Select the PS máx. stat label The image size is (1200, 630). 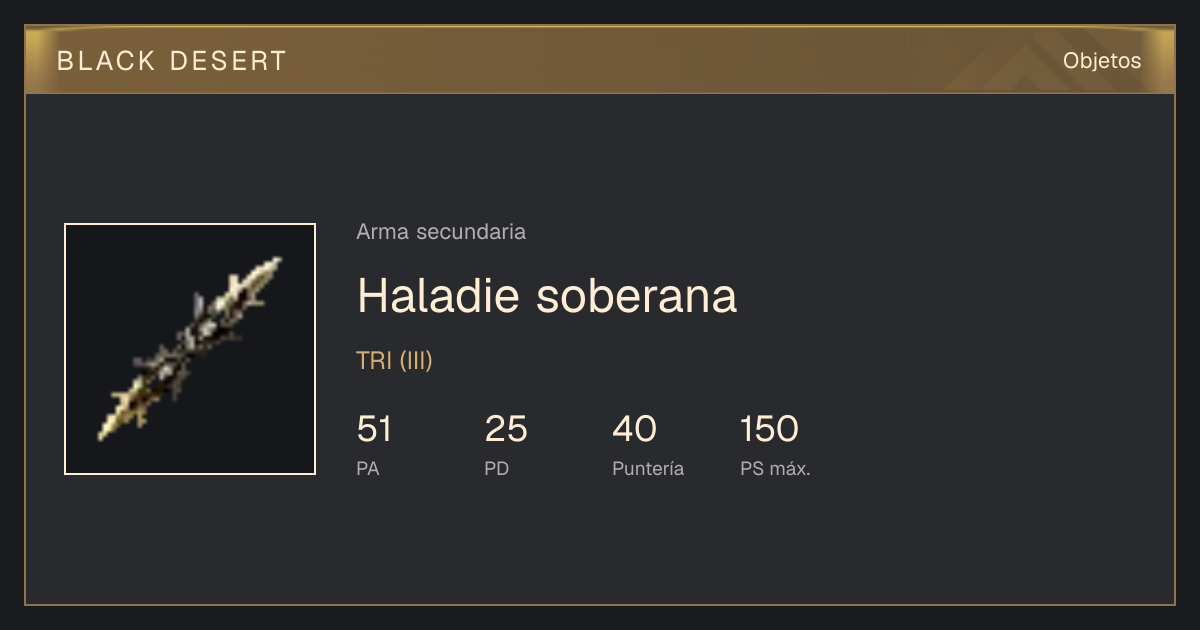point(775,469)
